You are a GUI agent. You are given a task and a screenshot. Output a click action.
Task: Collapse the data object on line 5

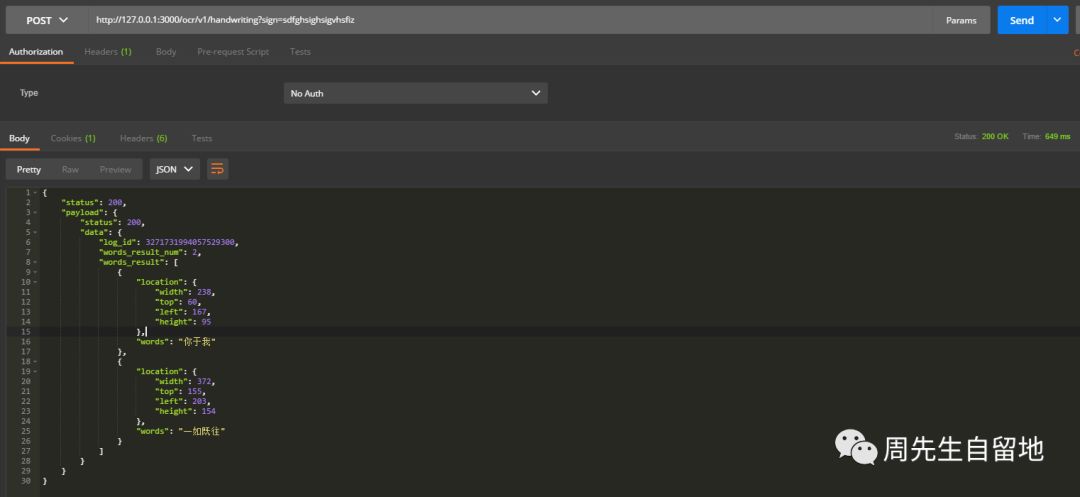pyautogui.click(x=34, y=233)
